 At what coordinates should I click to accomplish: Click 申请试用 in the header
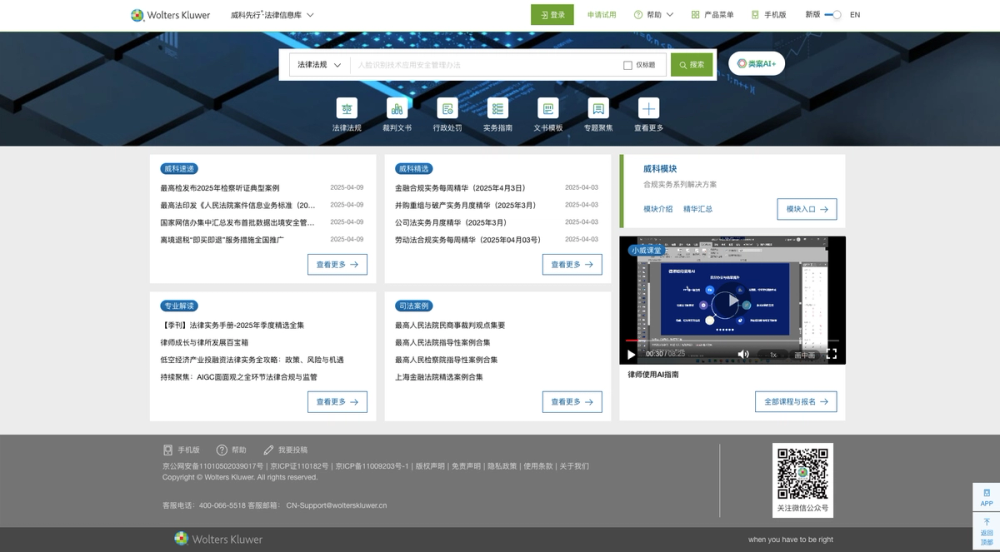[x=601, y=15]
